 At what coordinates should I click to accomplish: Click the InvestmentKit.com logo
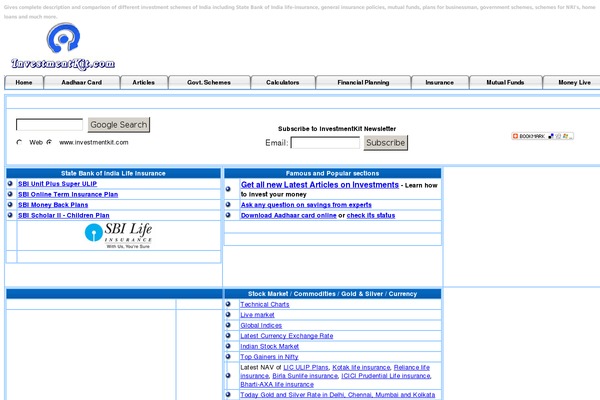[63, 47]
